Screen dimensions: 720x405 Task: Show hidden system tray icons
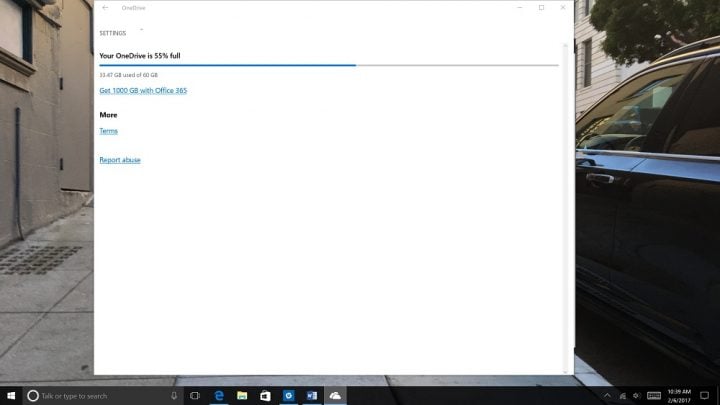point(607,396)
